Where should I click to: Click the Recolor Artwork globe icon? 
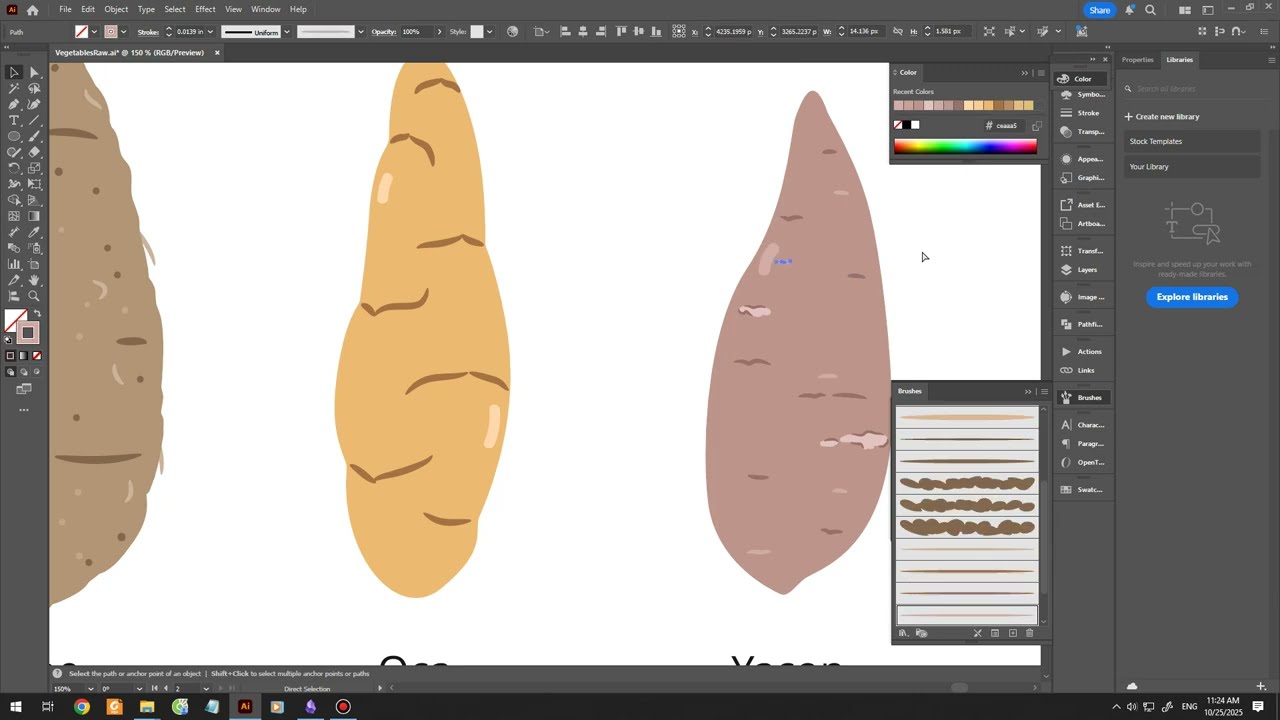tap(513, 32)
